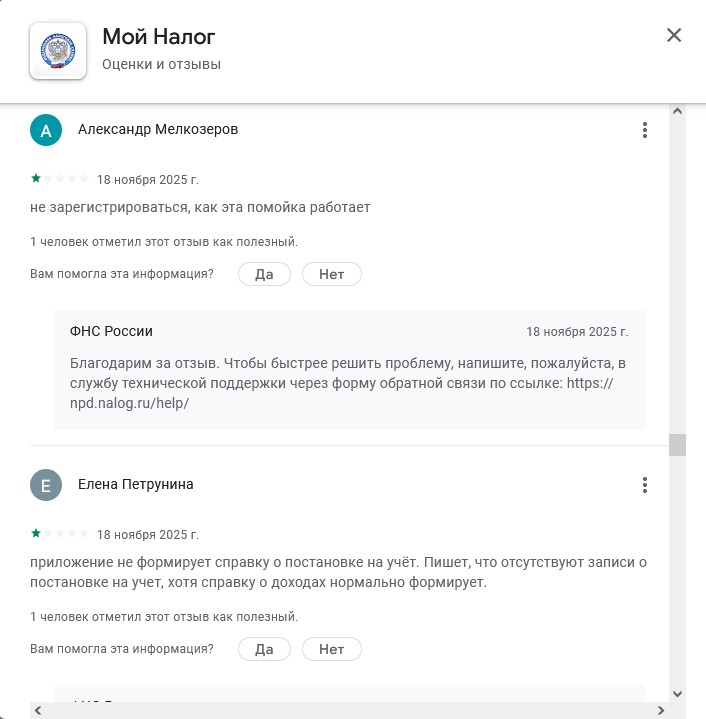The height and width of the screenshot is (719, 706).
Task: Click the vertical scrollbar up arrow
Action: click(x=677, y=111)
